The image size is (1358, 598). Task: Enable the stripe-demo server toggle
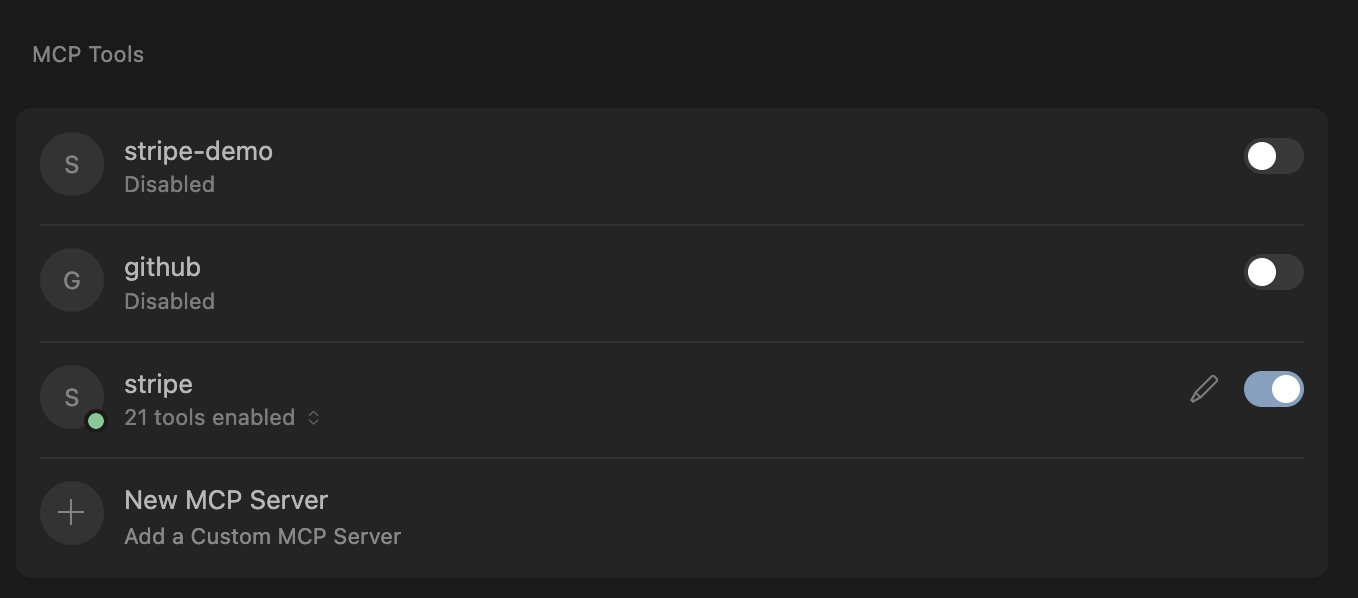[x=1273, y=156]
